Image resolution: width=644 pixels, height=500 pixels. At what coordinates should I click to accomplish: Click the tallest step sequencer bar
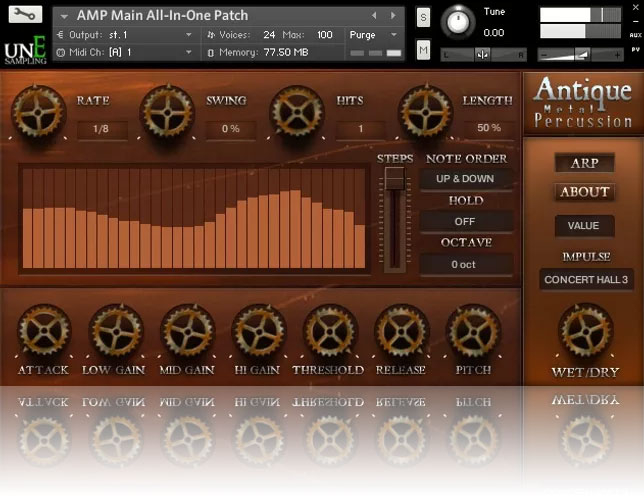pyautogui.click(x=295, y=229)
